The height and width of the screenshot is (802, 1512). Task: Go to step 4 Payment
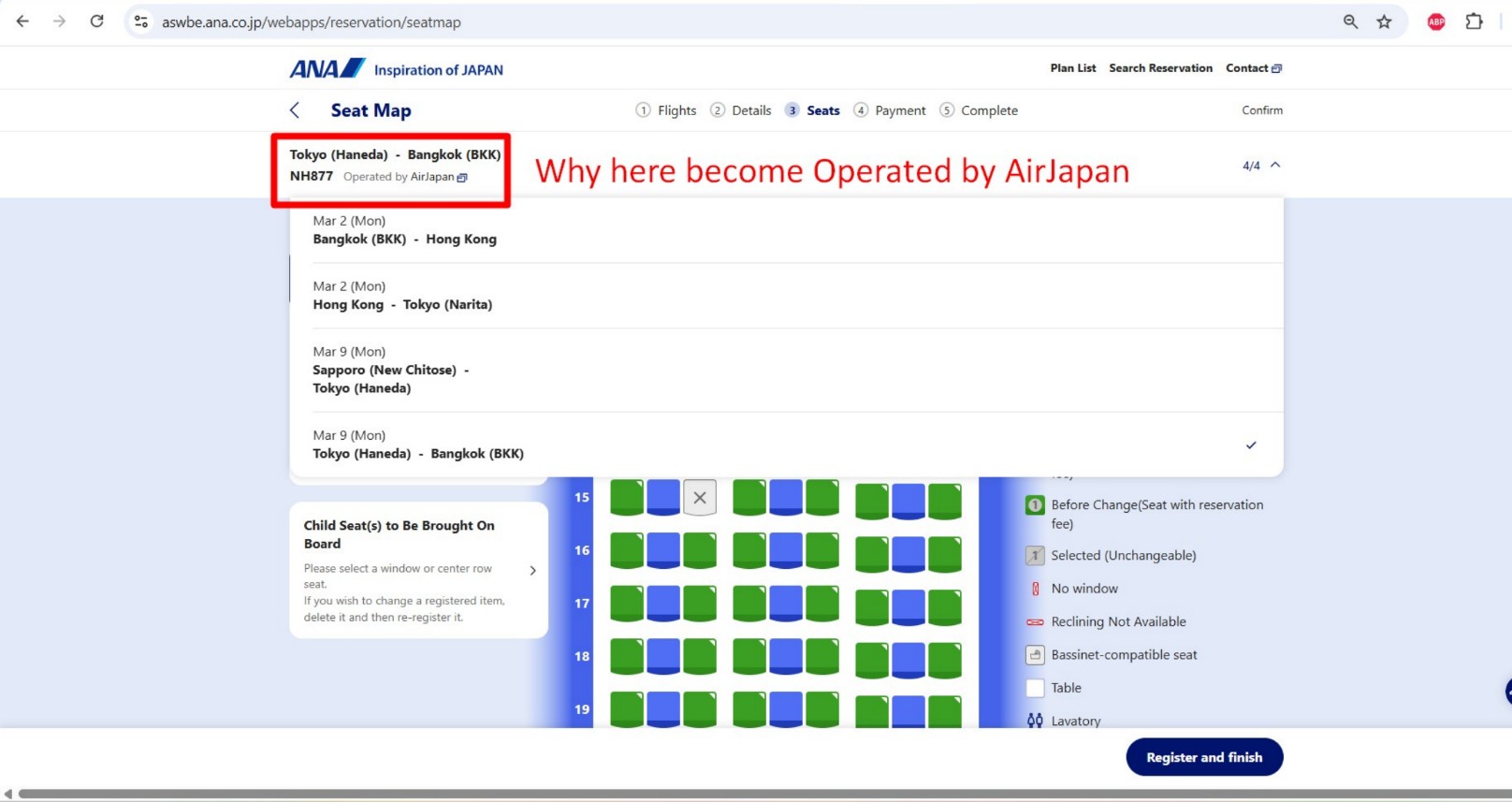pos(890,110)
